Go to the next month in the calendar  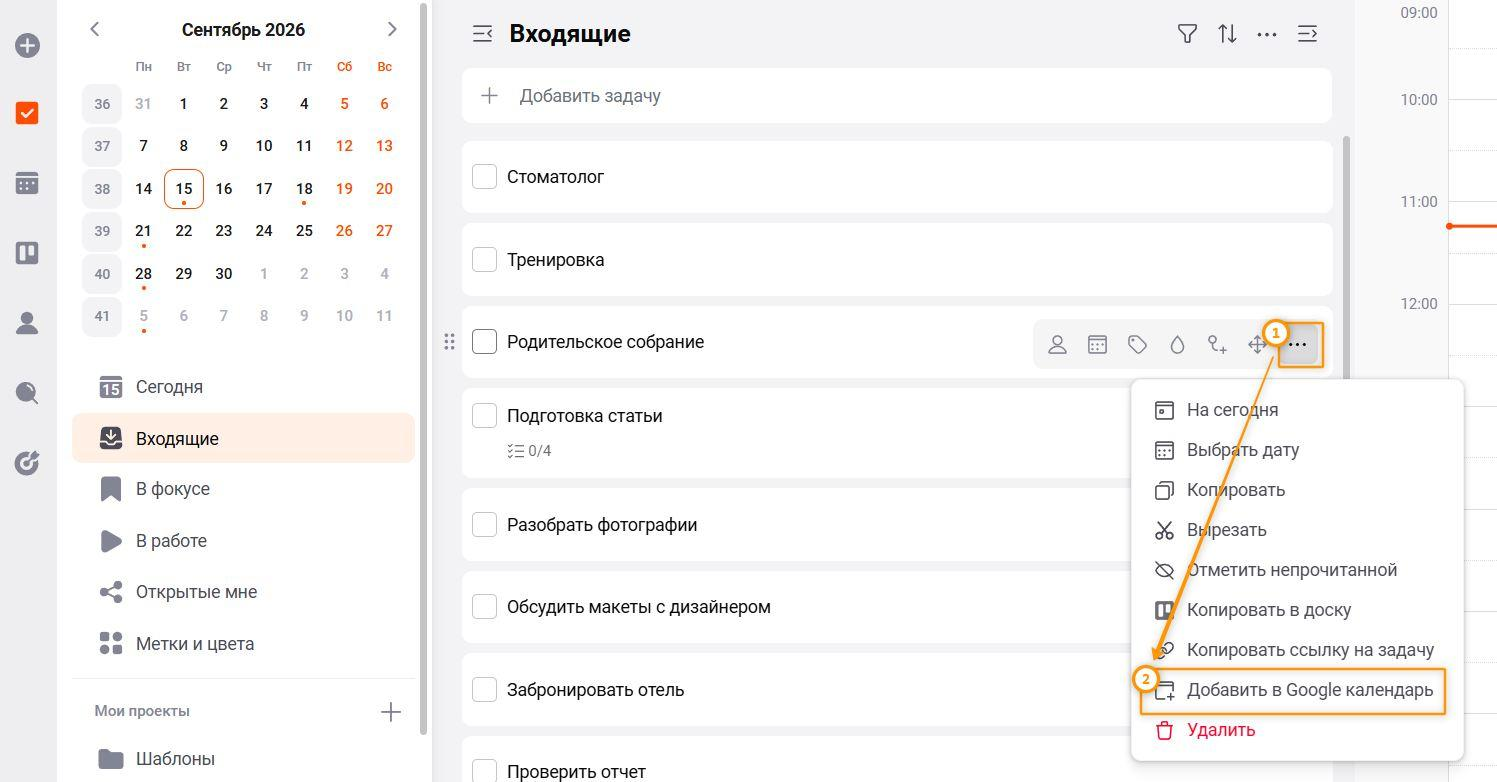[x=392, y=30]
